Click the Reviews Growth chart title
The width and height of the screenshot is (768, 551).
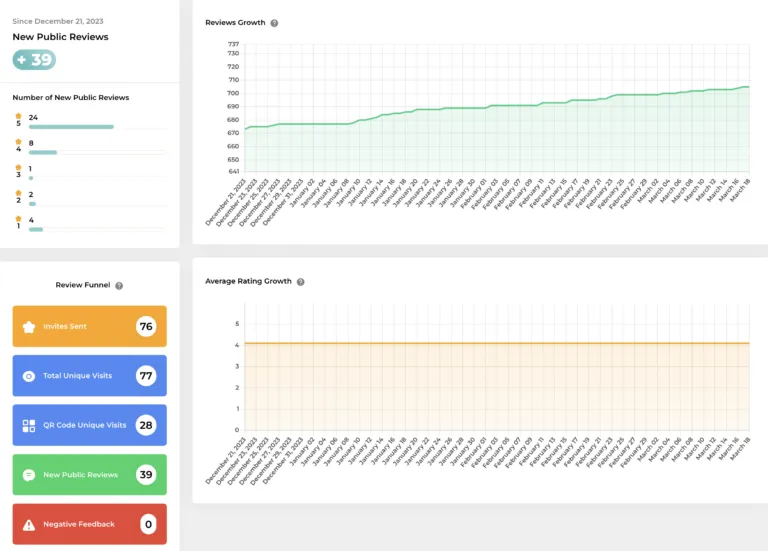point(235,23)
